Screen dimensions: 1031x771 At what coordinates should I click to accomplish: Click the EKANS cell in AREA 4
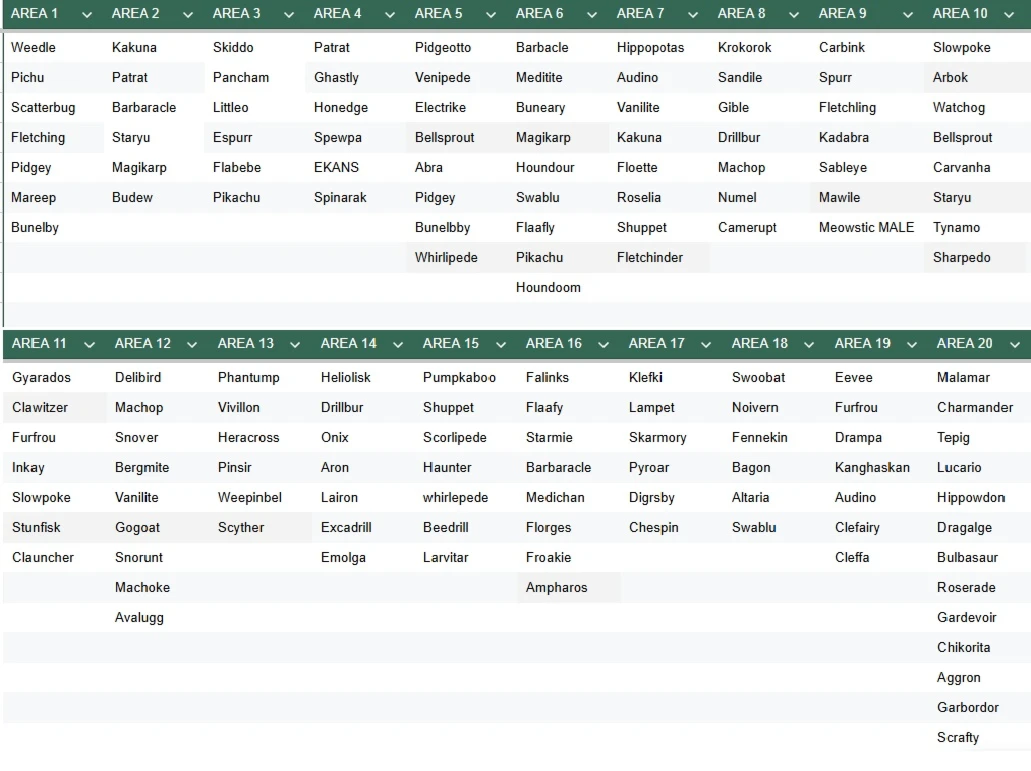[x=336, y=168]
